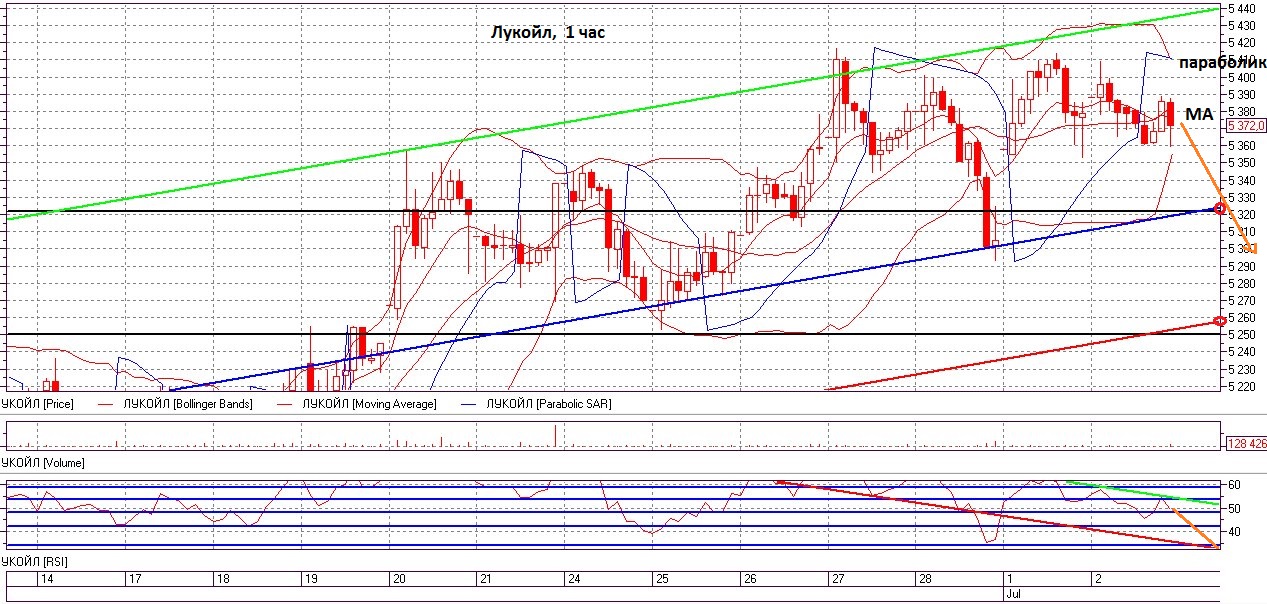
Task: Select legend entry 'ЛУКОЙЛ [Bollinger Bands]'
Action: tap(188, 404)
